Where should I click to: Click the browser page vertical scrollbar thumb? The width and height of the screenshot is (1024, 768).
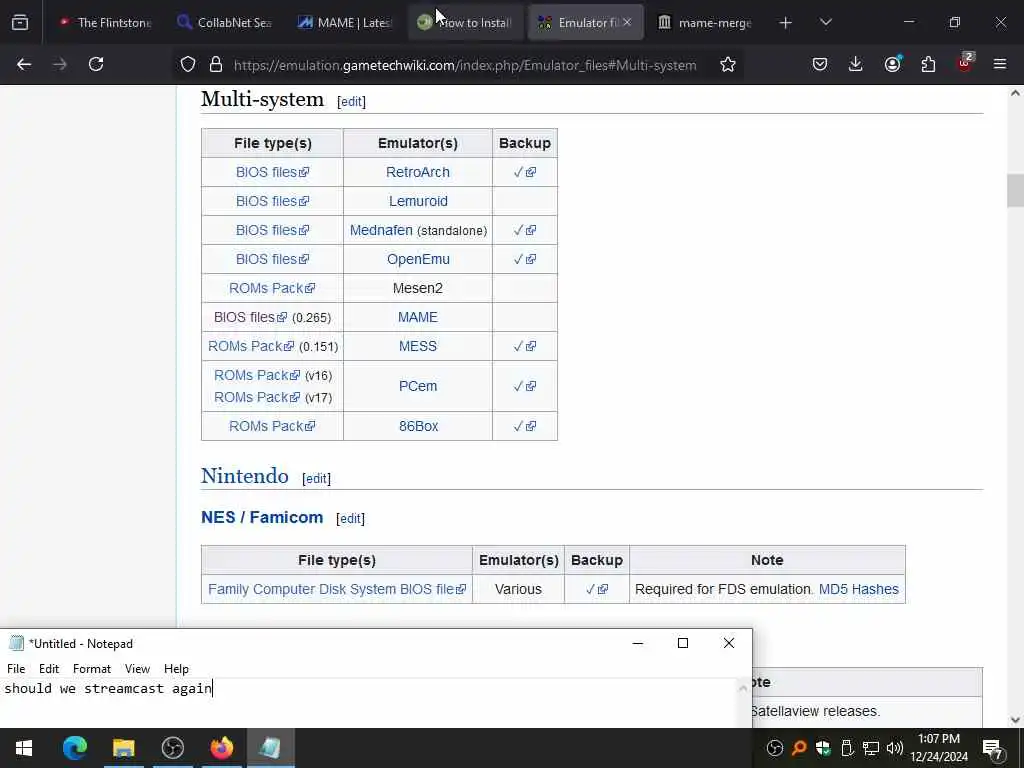click(1015, 190)
